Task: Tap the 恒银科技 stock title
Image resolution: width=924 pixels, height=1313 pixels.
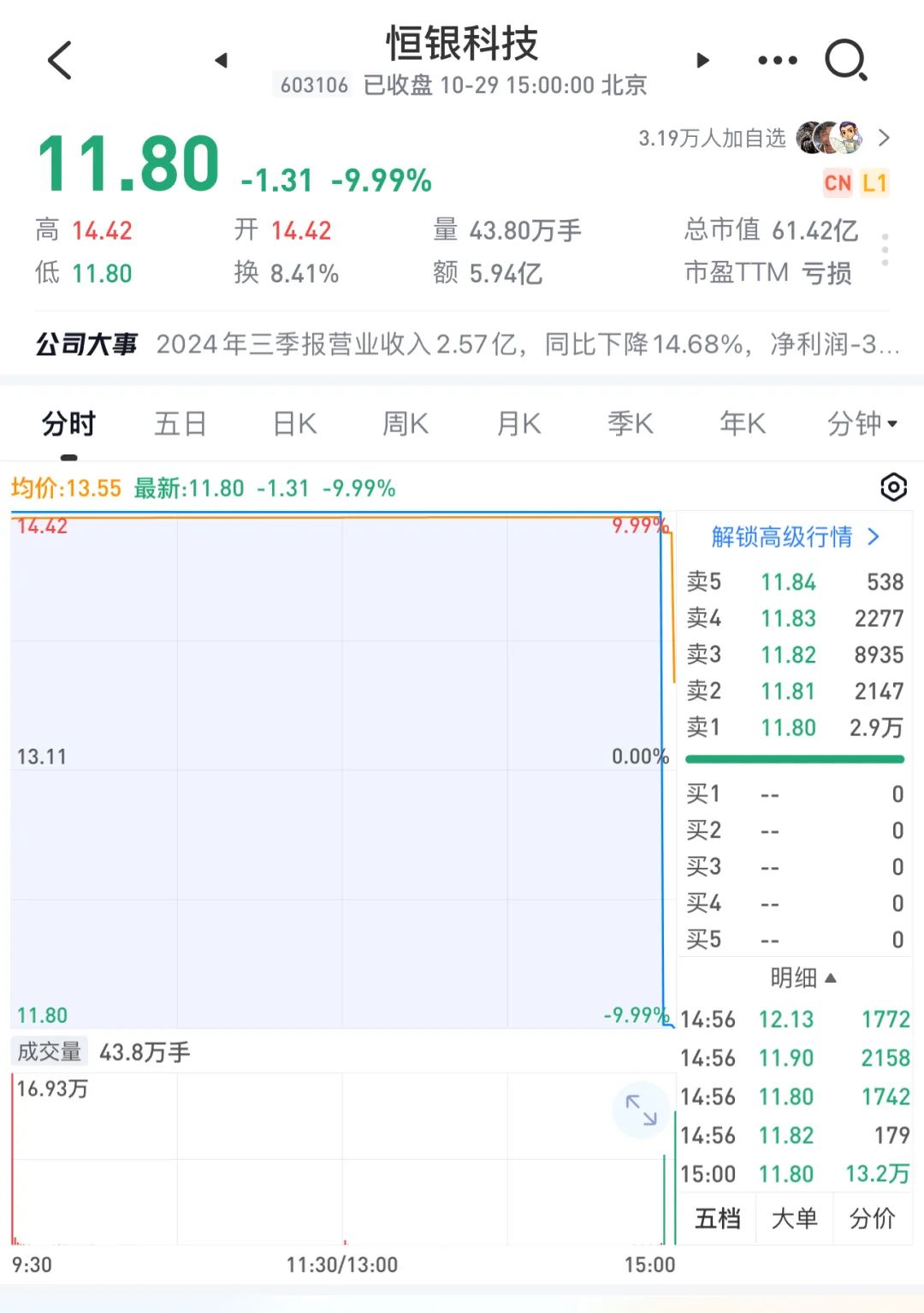Action: pyautogui.click(x=462, y=43)
